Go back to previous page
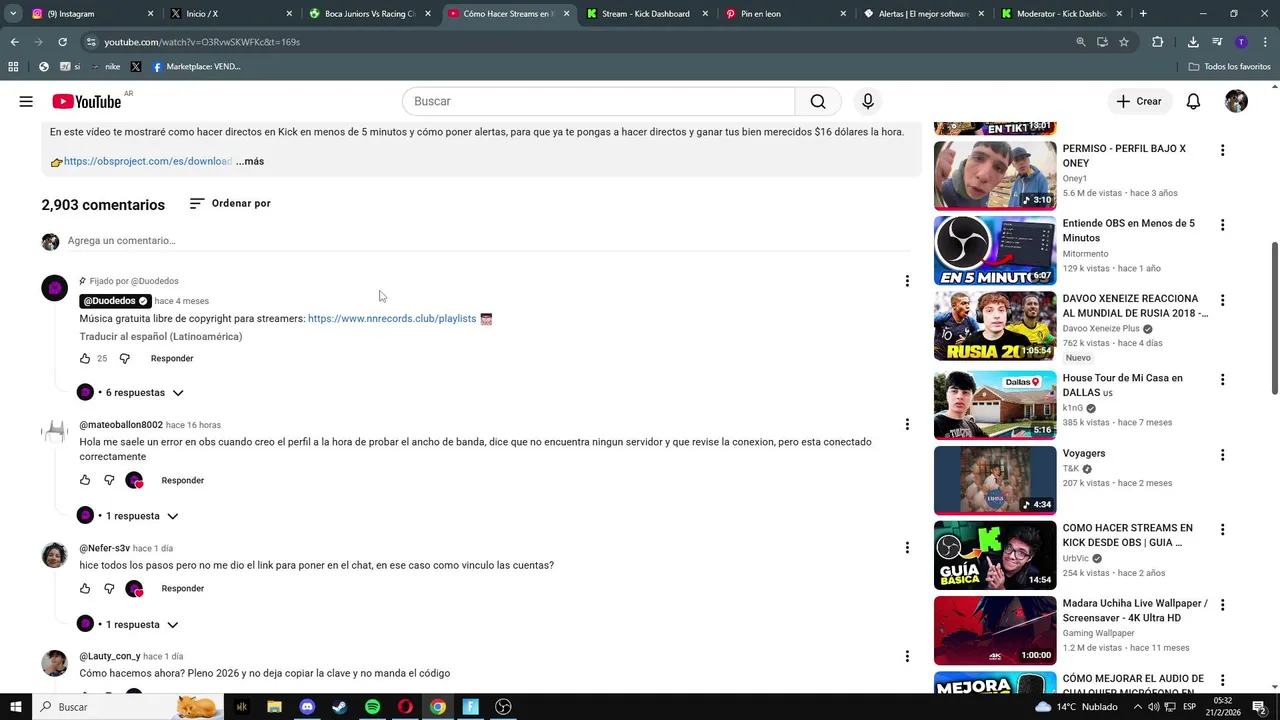Viewport: 1280px width, 720px height. tap(14, 42)
